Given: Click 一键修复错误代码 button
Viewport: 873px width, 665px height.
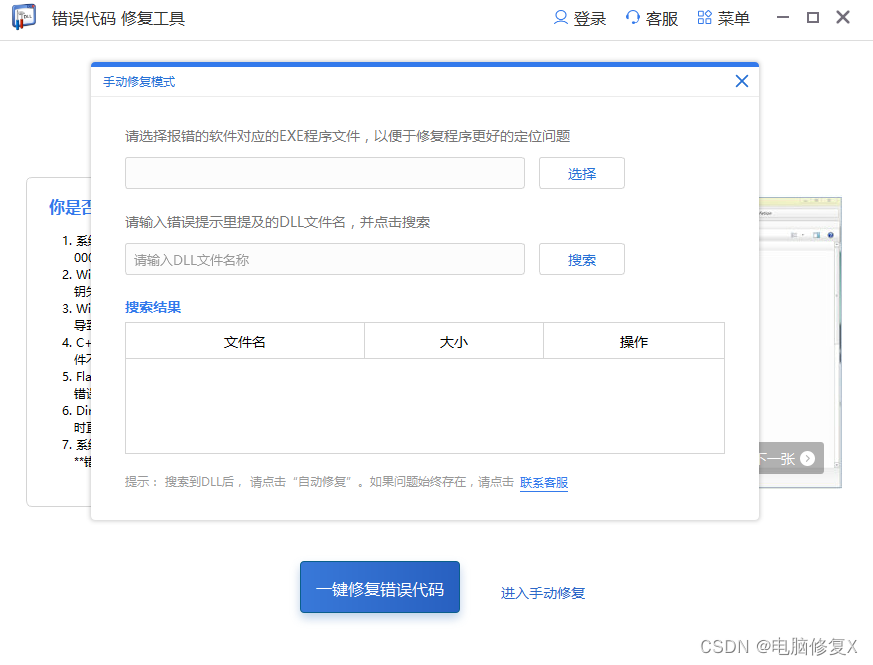Looking at the screenshot, I should 380,587.
